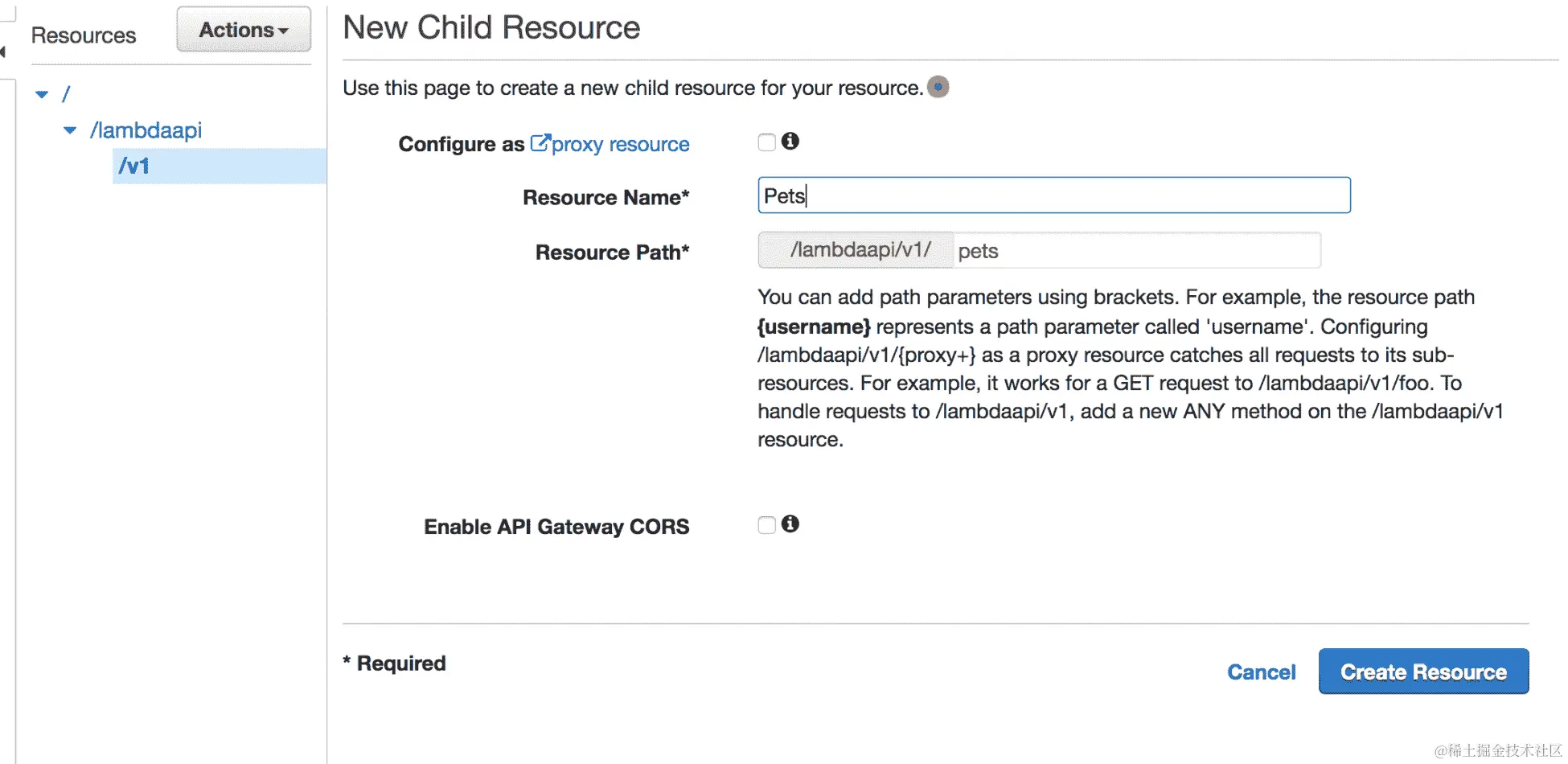Select the root / resource
The width and height of the screenshot is (1568, 764).
pos(66,94)
